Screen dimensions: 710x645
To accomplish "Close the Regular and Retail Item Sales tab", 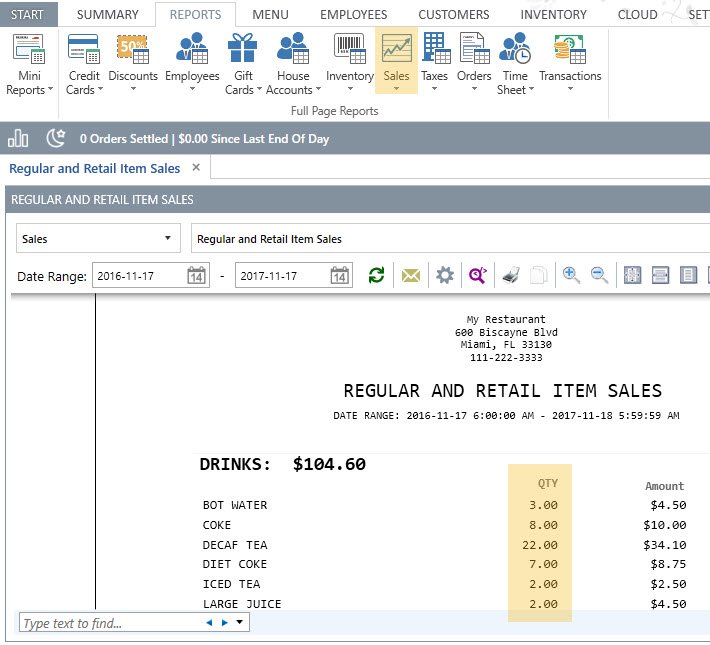I will (196, 168).
